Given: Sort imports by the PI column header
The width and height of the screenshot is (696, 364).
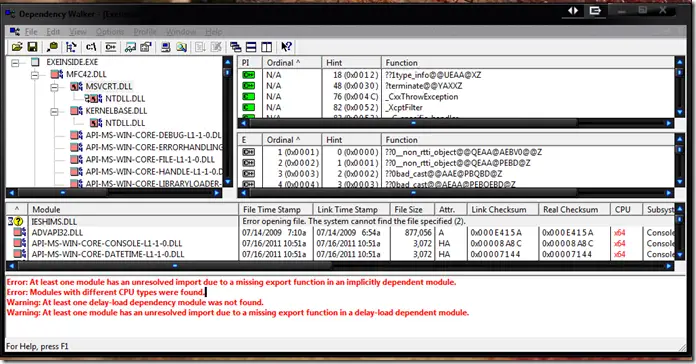Looking at the screenshot, I should click(x=250, y=63).
